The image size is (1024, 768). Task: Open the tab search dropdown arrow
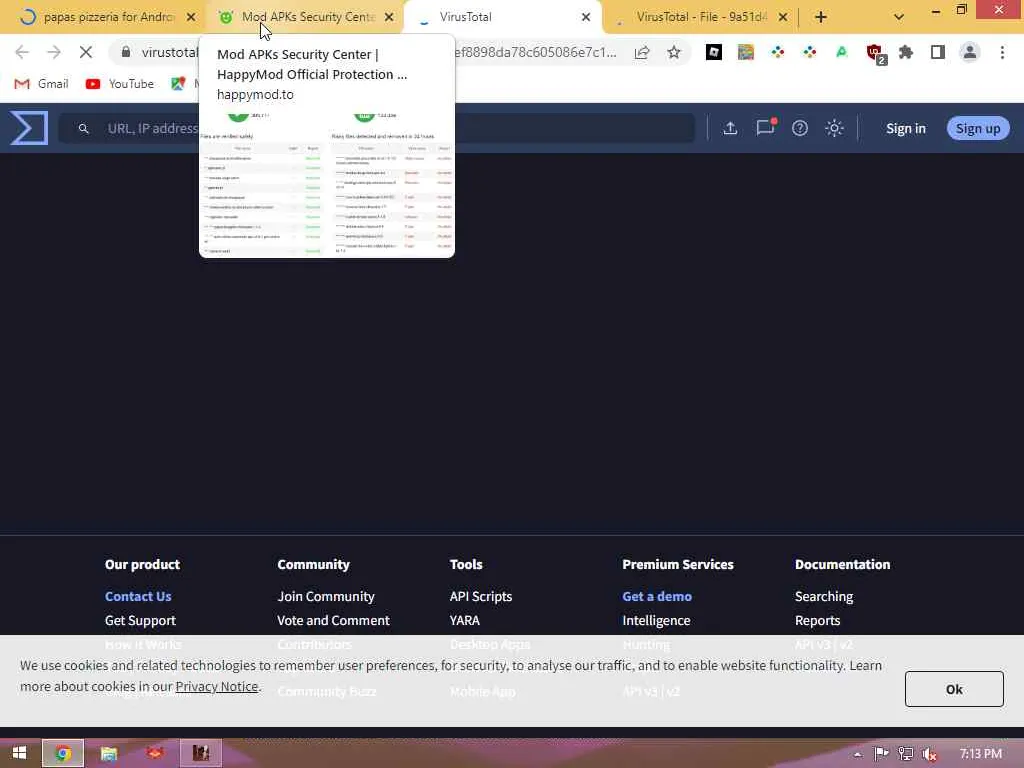pyautogui.click(x=899, y=17)
